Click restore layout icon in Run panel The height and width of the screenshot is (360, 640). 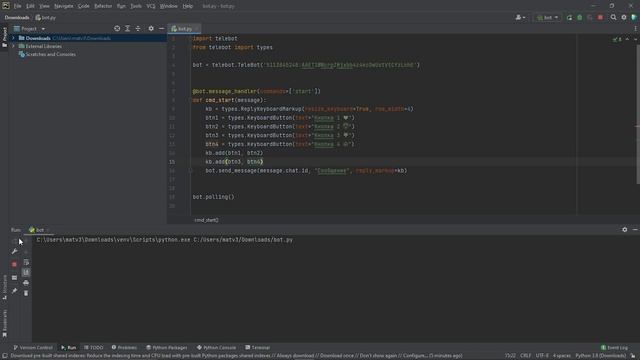click(14, 278)
